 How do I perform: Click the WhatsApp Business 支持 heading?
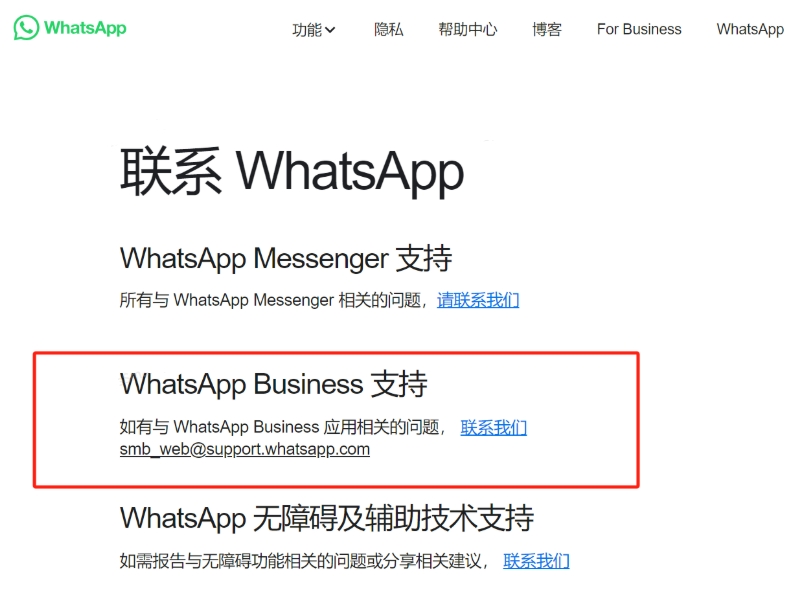pos(274,385)
